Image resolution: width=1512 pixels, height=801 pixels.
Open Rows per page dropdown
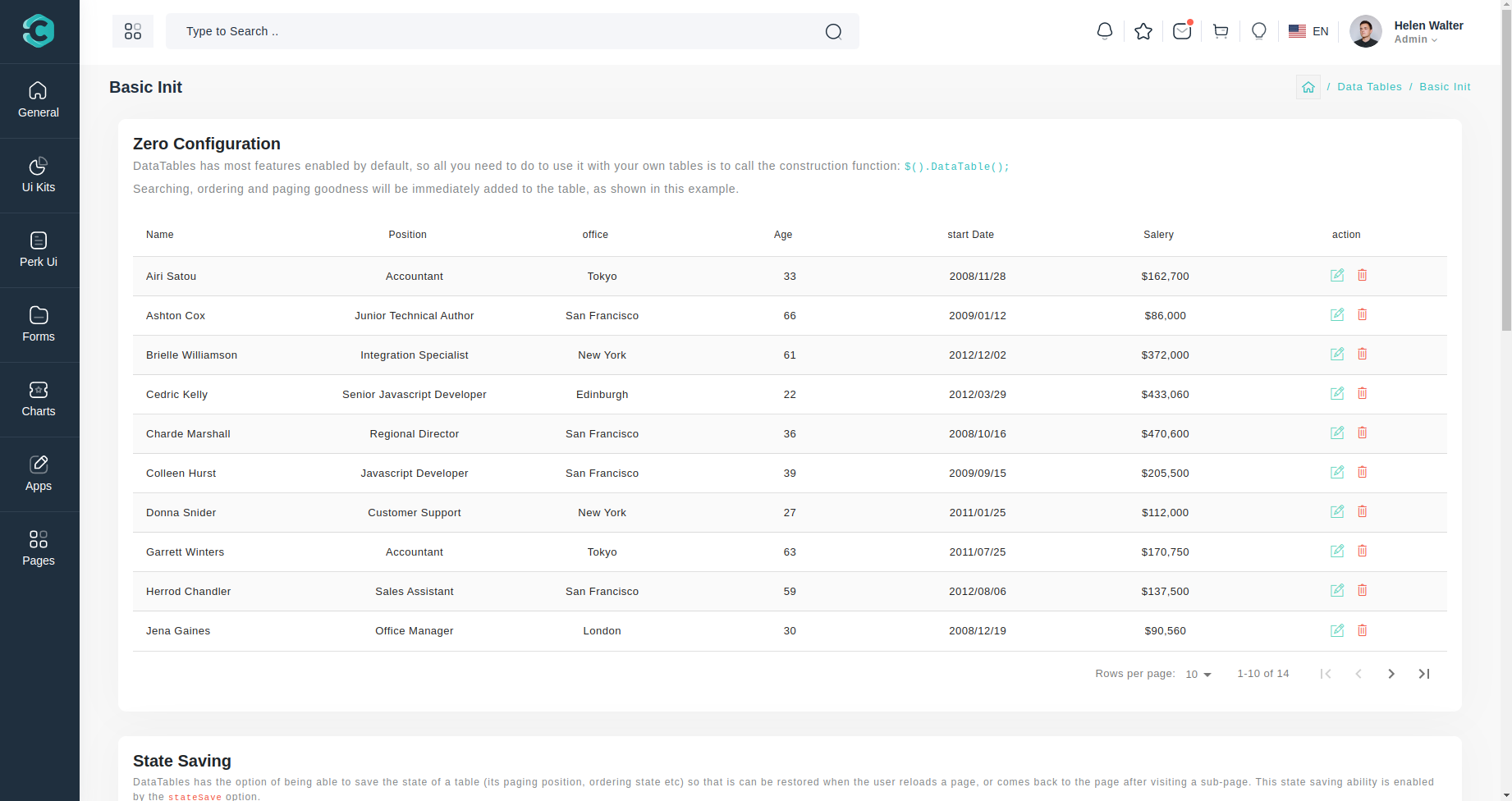tap(1198, 674)
